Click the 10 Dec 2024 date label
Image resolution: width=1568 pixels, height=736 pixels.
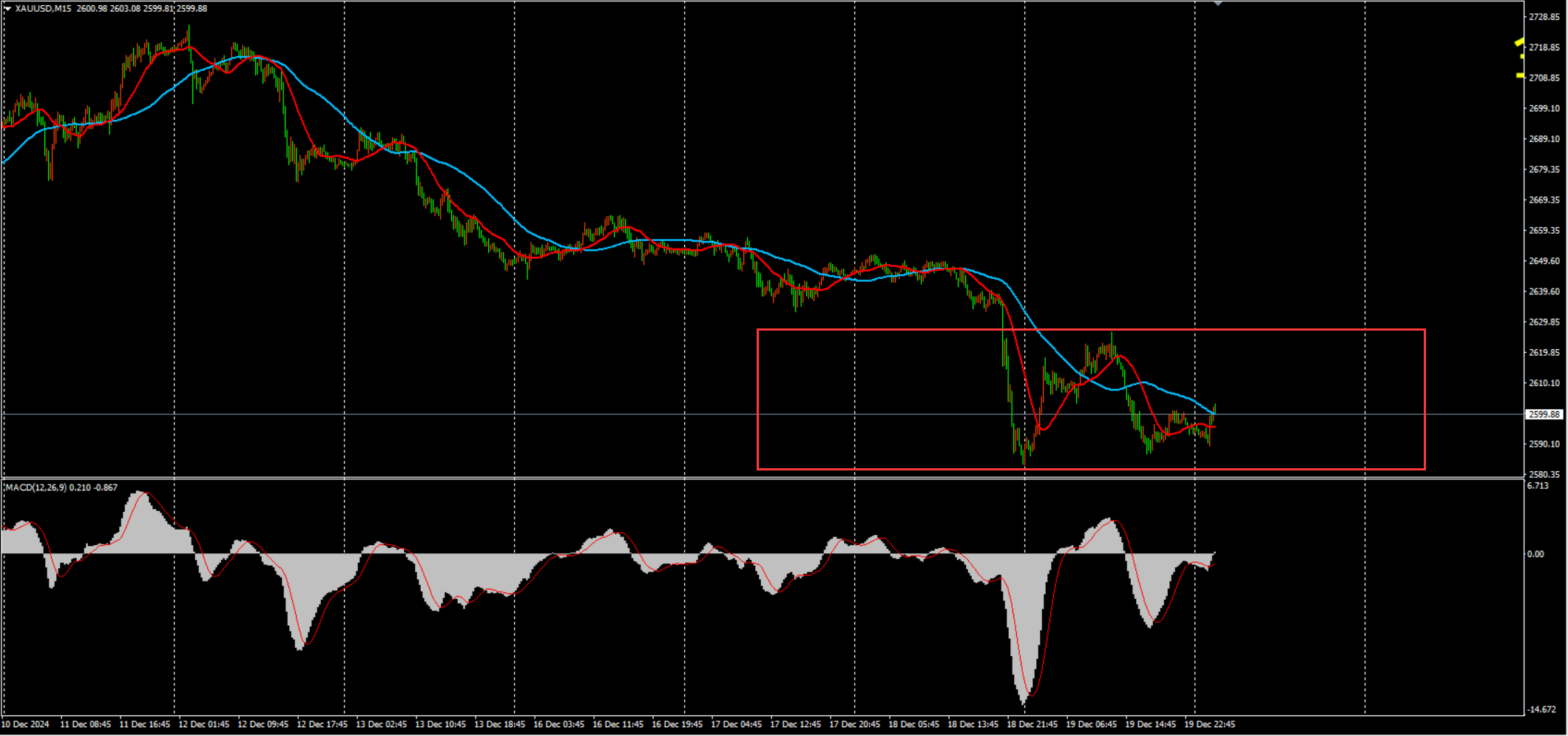click(x=26, y=724)
